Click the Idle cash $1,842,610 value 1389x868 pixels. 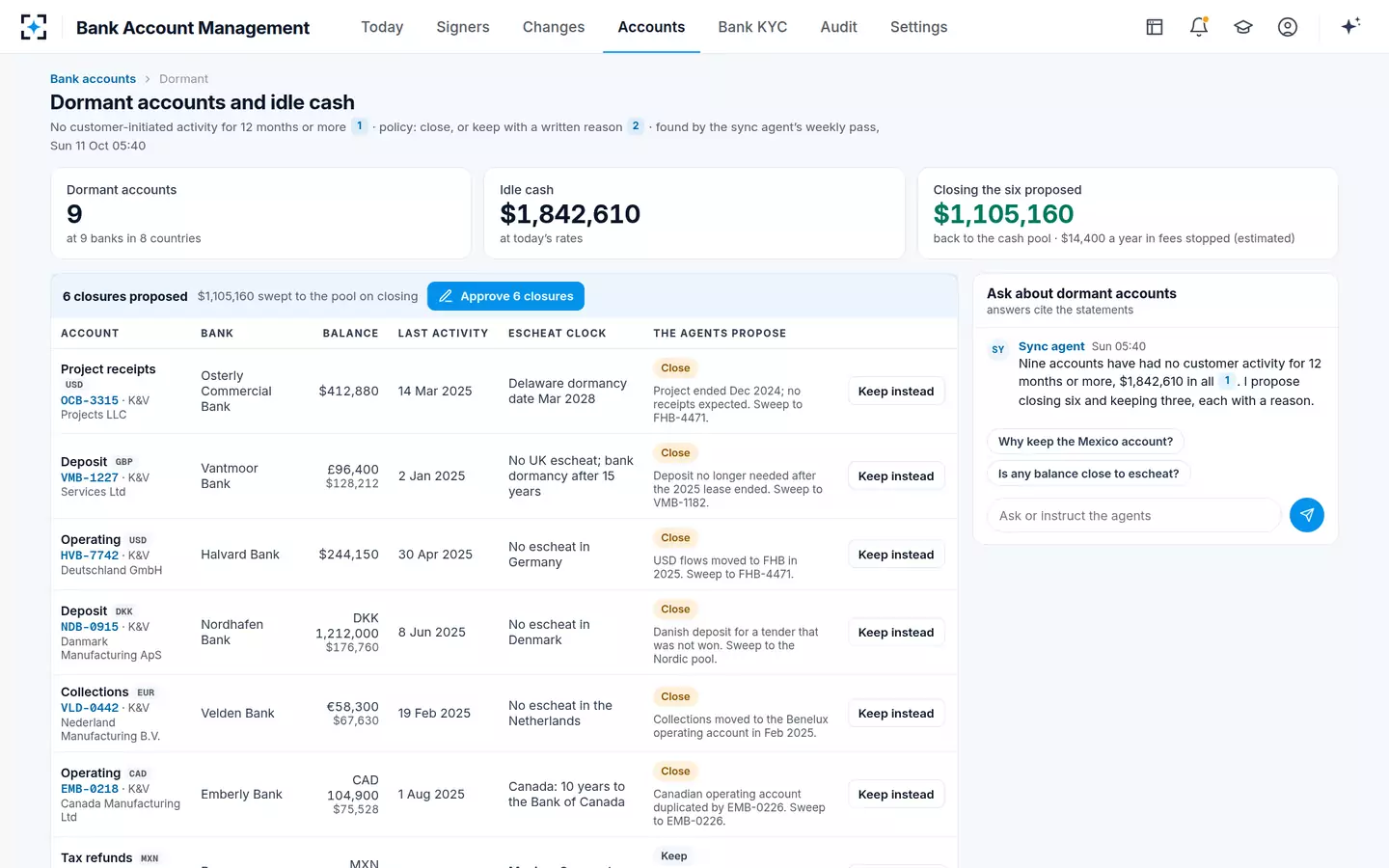[570, 214]
